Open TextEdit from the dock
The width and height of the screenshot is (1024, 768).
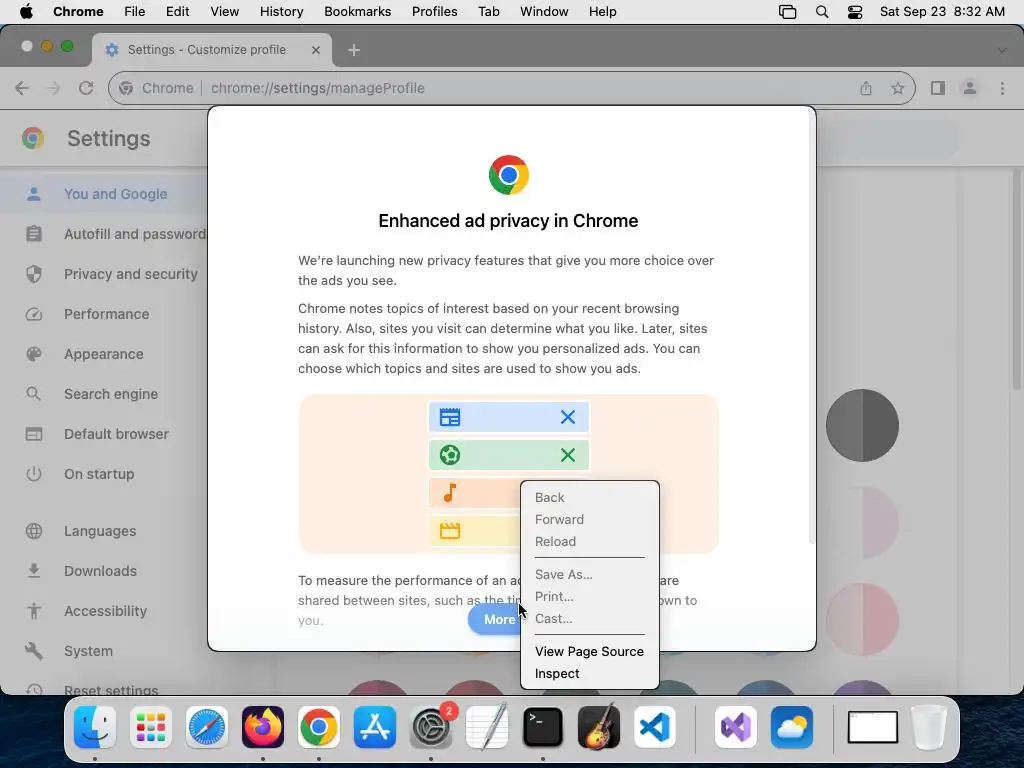tap(487, 727)
